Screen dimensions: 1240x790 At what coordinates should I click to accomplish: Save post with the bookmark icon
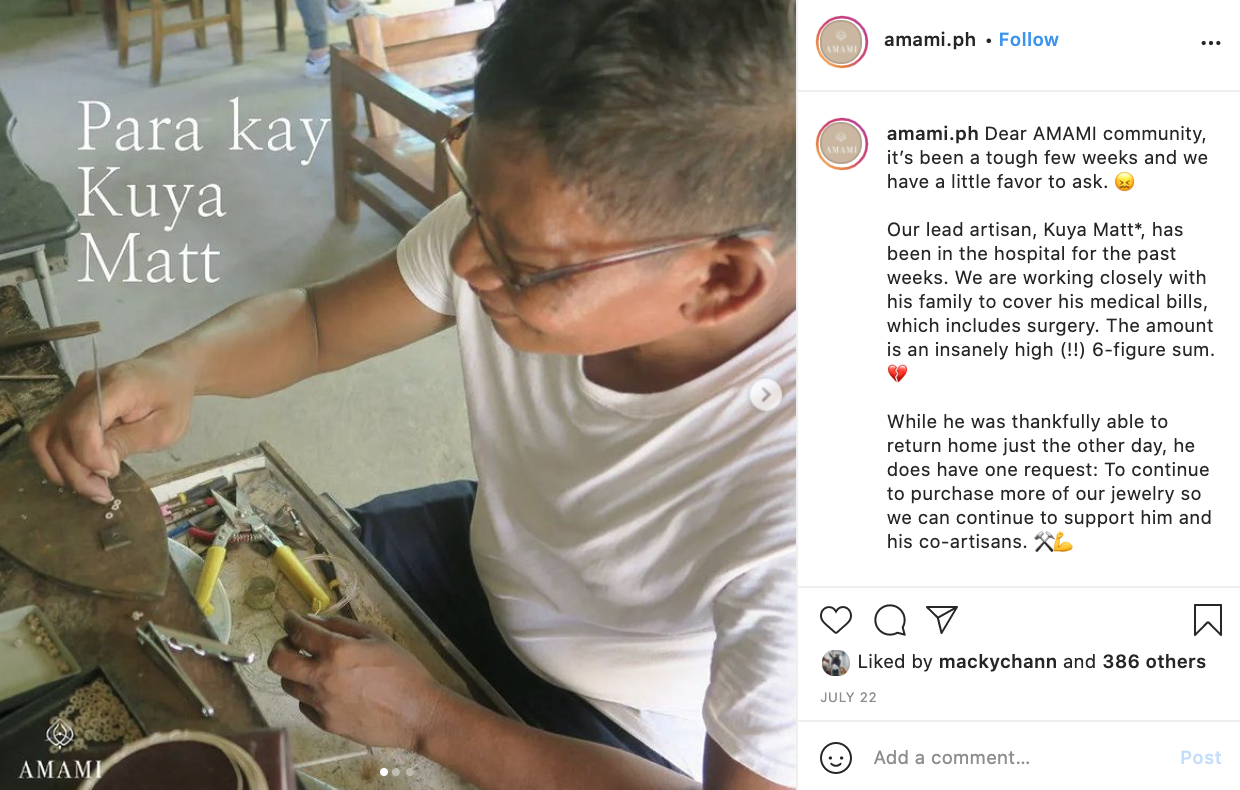tap(1208, 620)
